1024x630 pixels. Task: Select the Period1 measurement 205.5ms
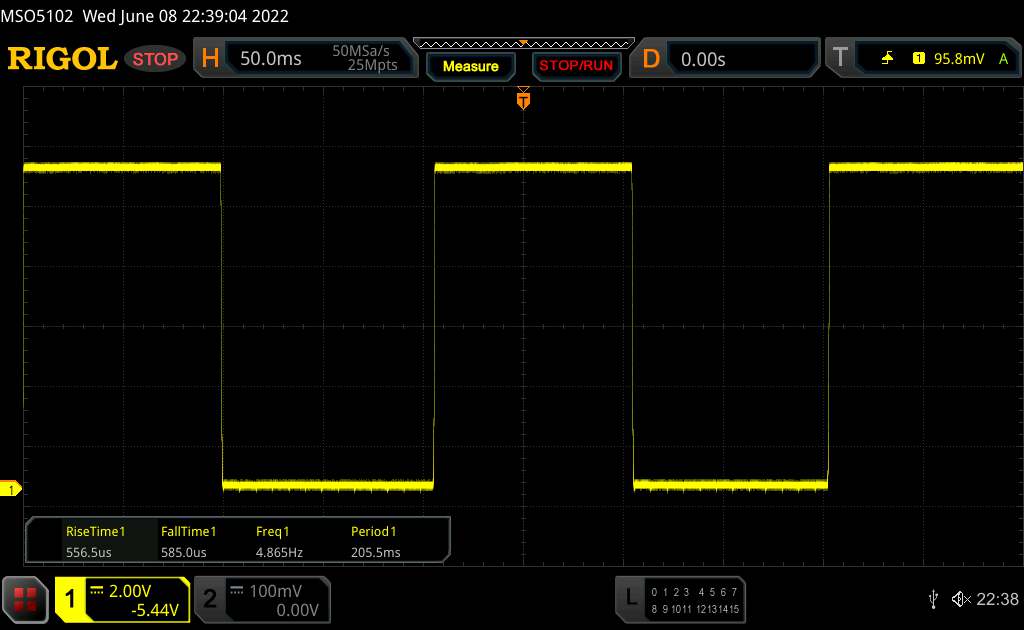point(376,541)
